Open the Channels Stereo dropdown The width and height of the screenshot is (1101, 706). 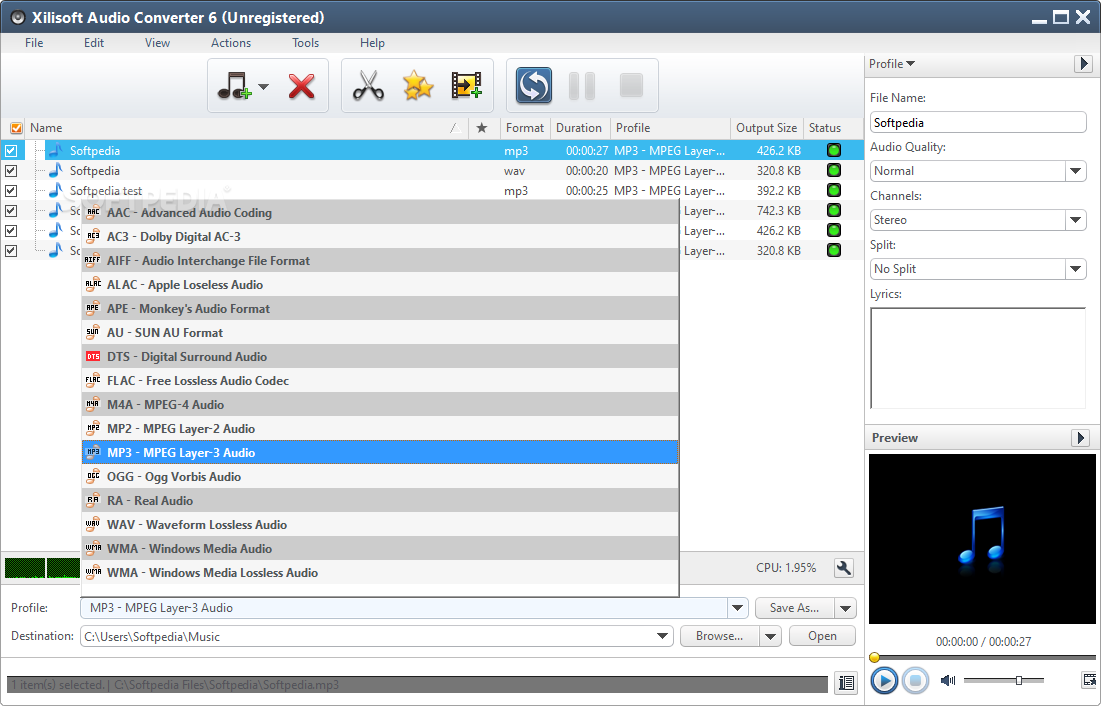tap(1075, 220)
